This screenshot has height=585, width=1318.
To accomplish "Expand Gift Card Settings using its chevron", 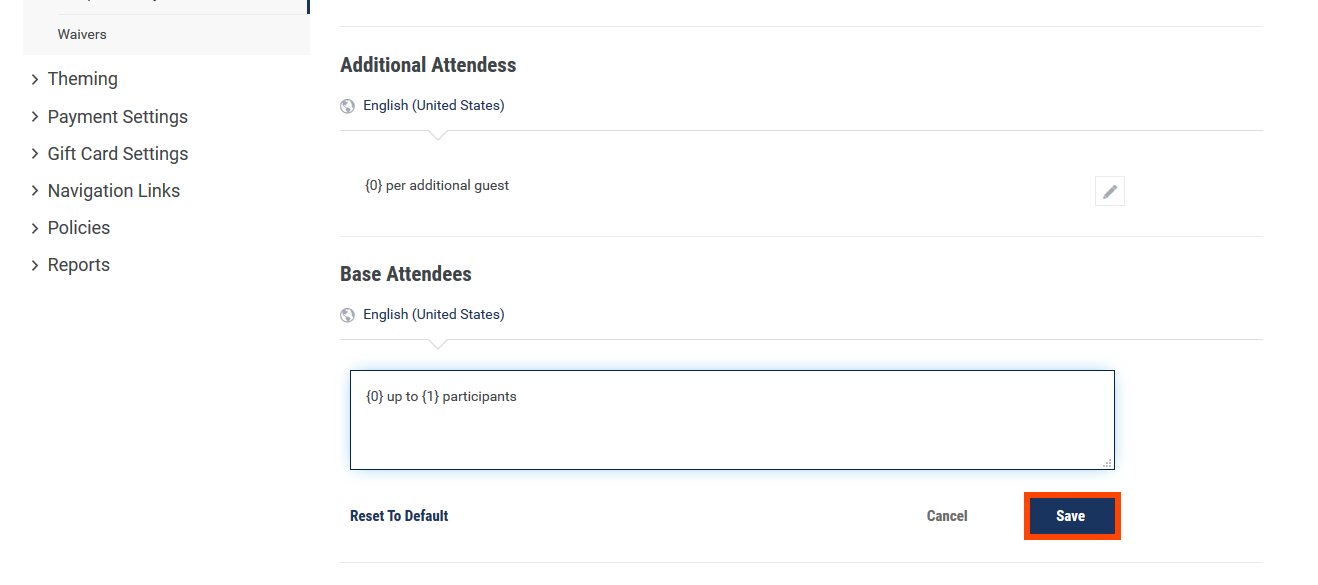I will [35, 154].
